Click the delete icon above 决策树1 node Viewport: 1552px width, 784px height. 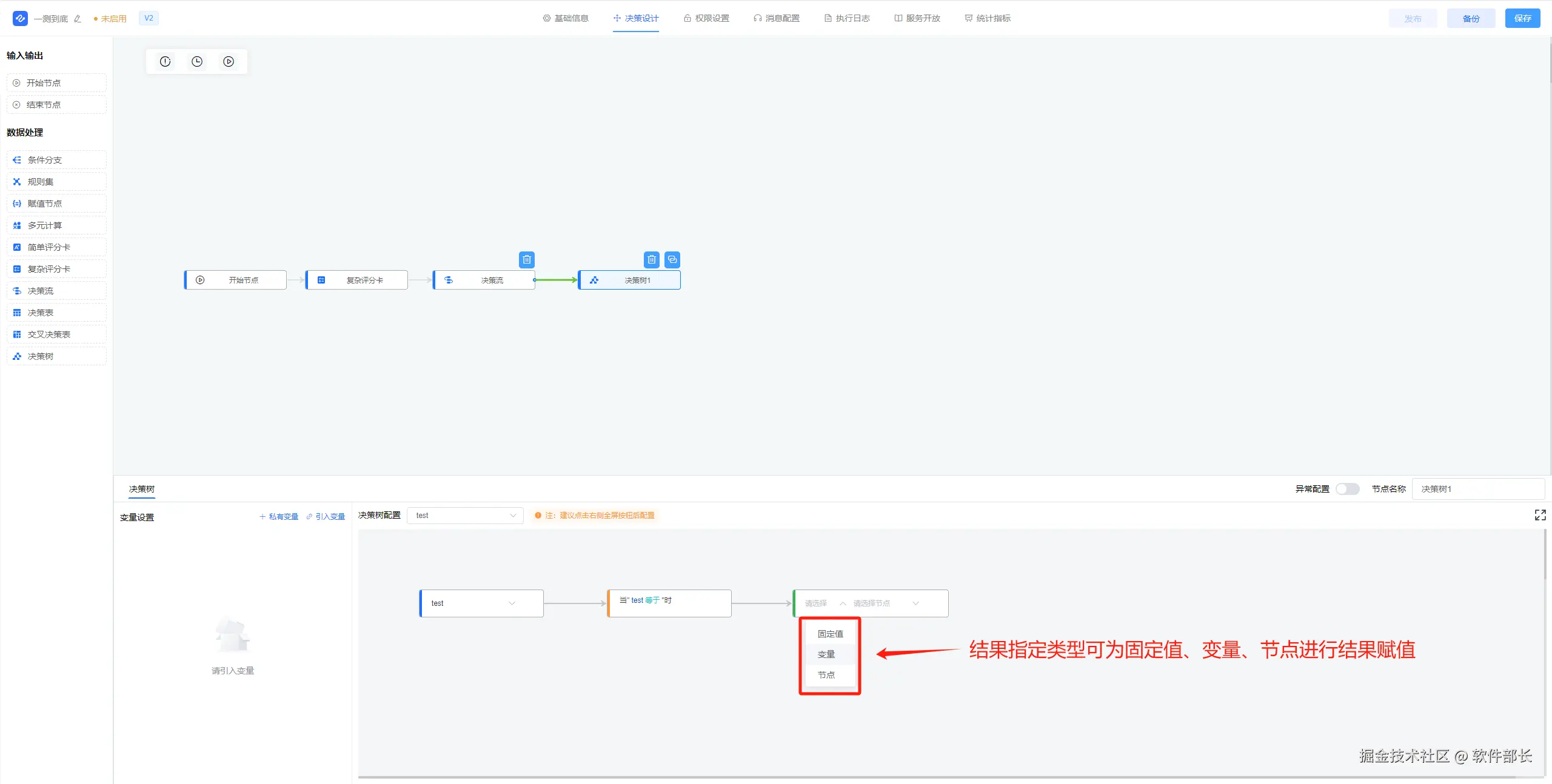coord(651,259)
